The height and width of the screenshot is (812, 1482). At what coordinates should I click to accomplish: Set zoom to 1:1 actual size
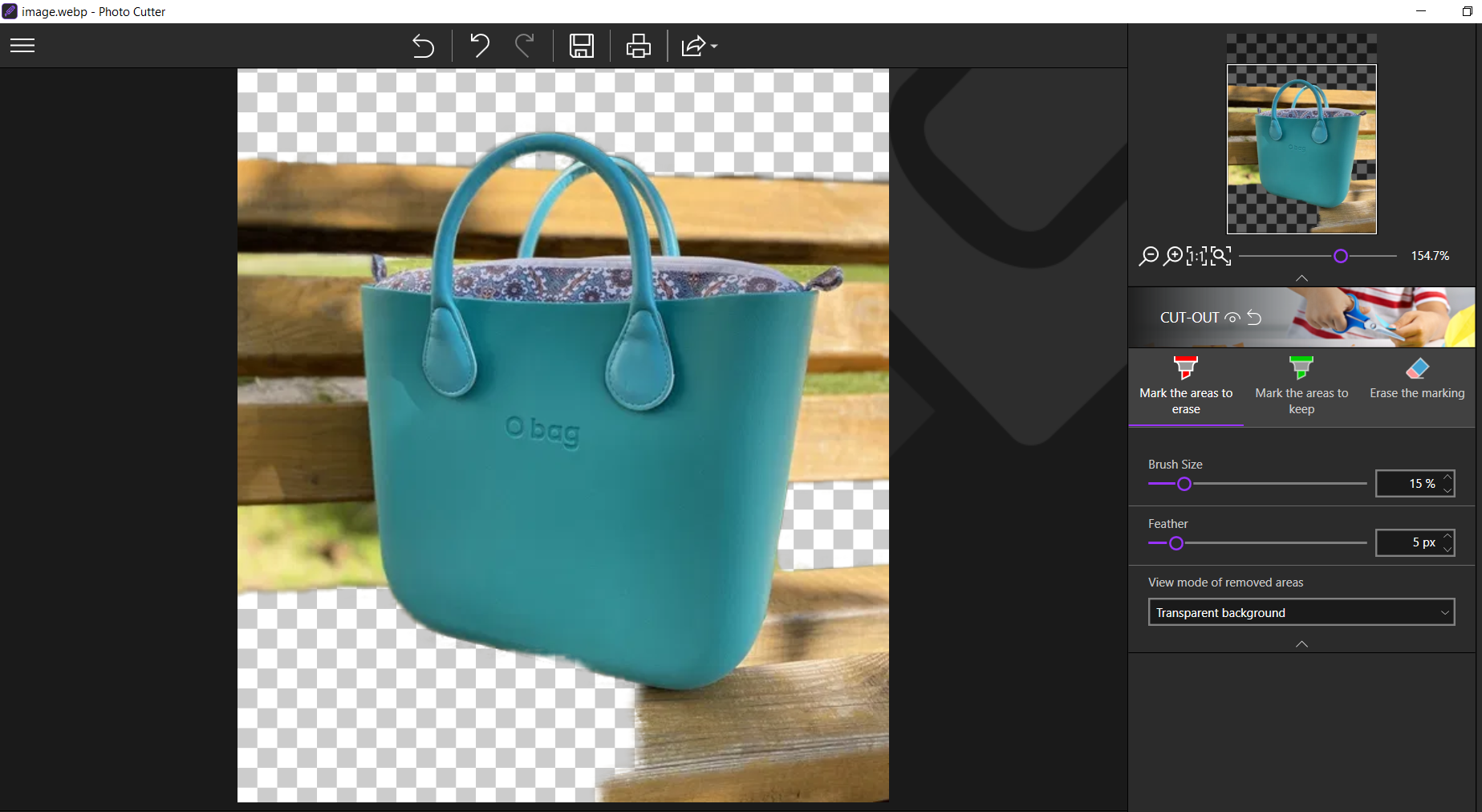1196,256
